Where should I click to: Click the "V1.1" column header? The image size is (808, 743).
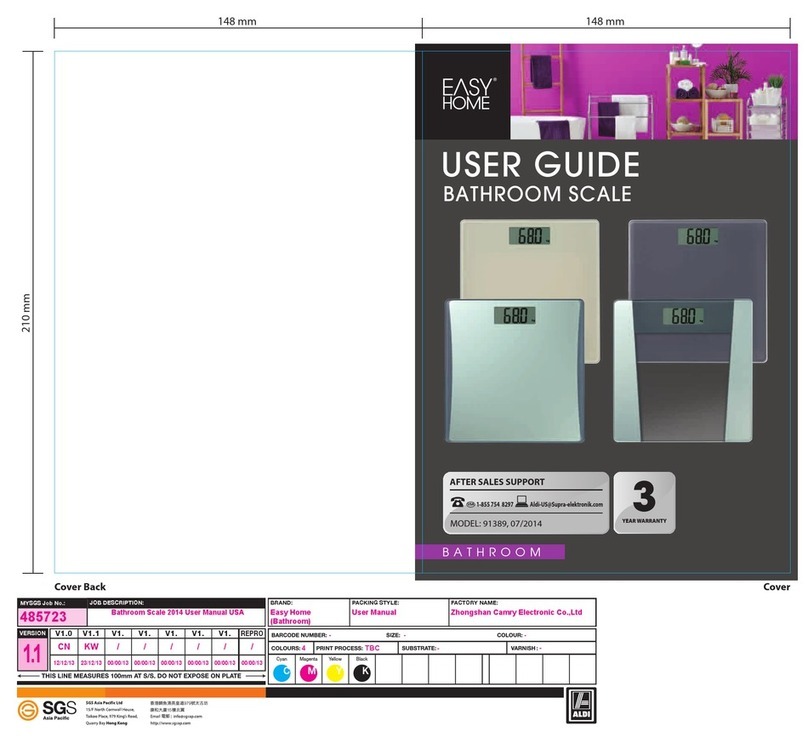91,633
